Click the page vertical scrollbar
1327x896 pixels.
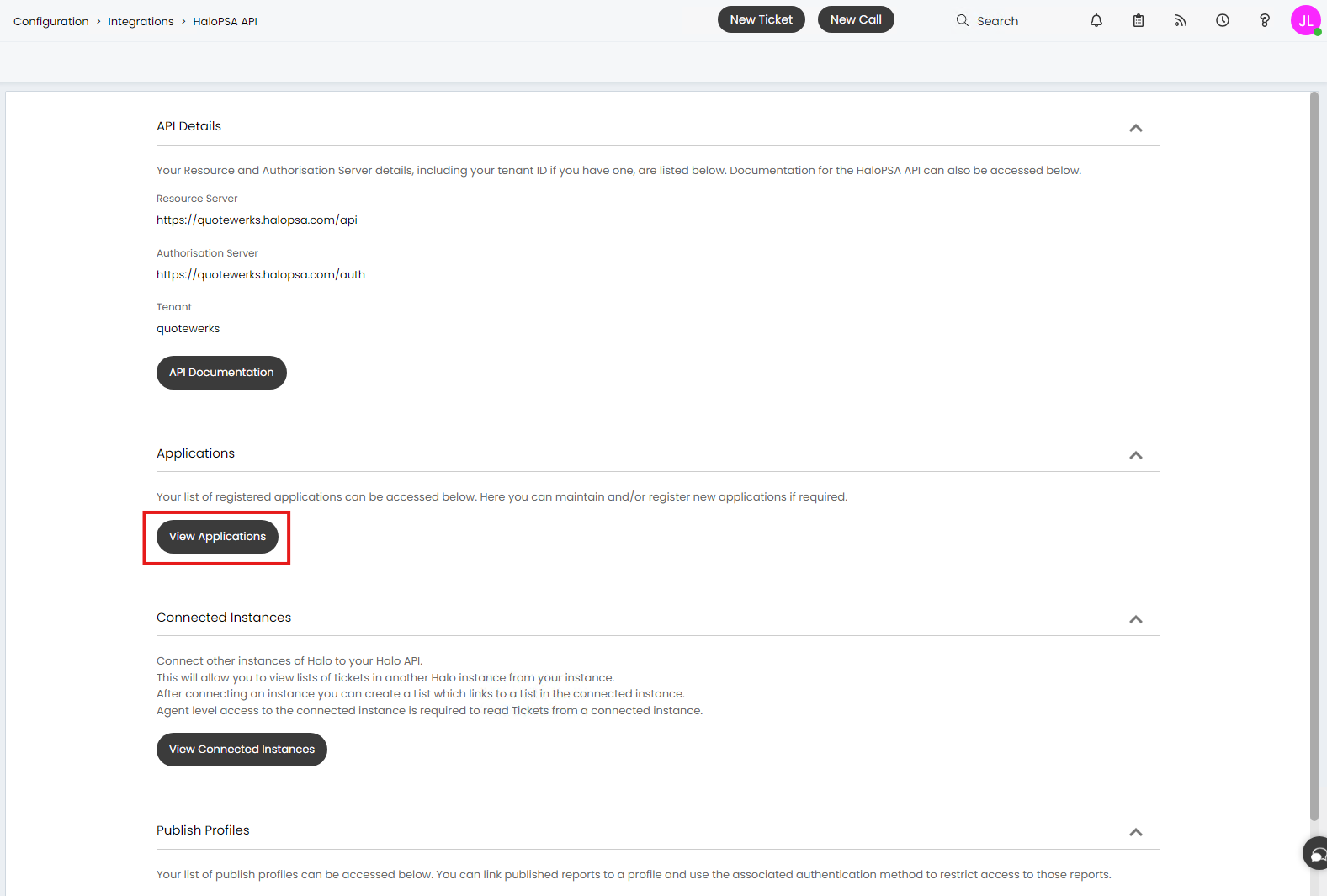(1314, 456)
